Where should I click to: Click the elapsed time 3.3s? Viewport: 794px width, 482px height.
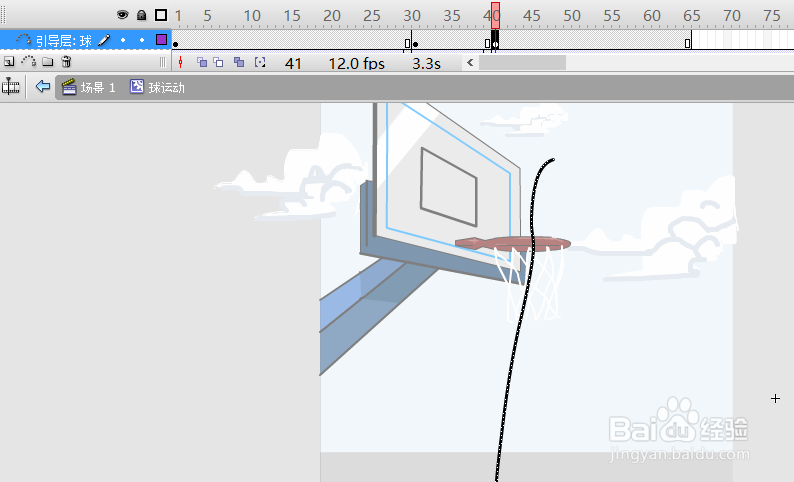click(426, 63)
